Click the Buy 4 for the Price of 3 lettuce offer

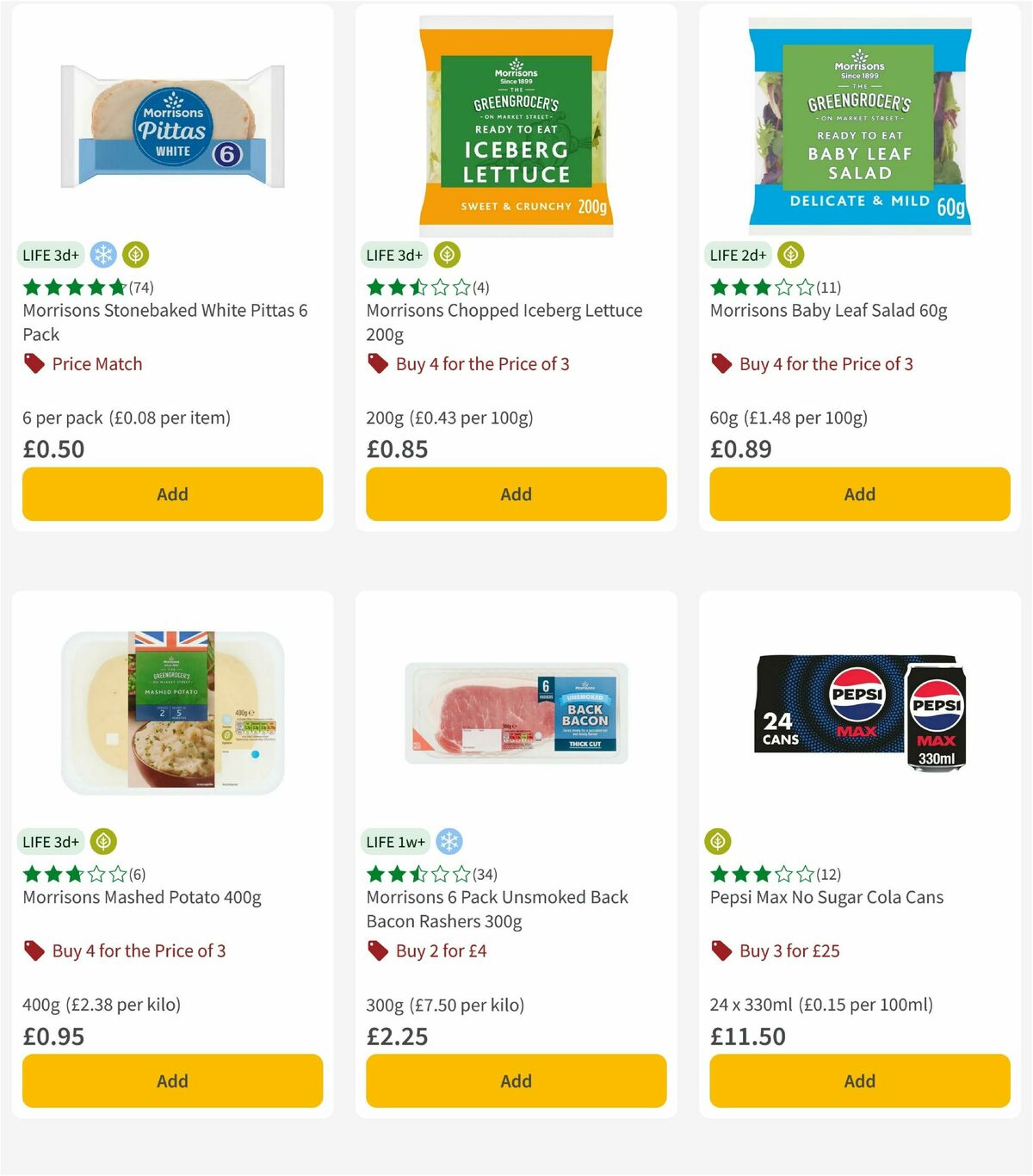click(x=480, y=363)
